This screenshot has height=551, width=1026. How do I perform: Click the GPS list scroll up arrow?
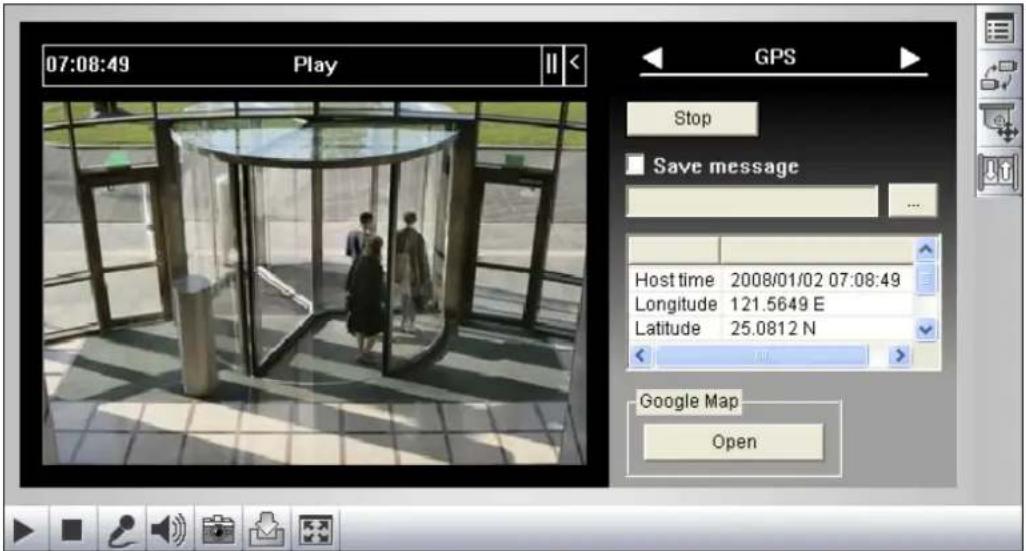pyautogui.click(x=925, y=249)
